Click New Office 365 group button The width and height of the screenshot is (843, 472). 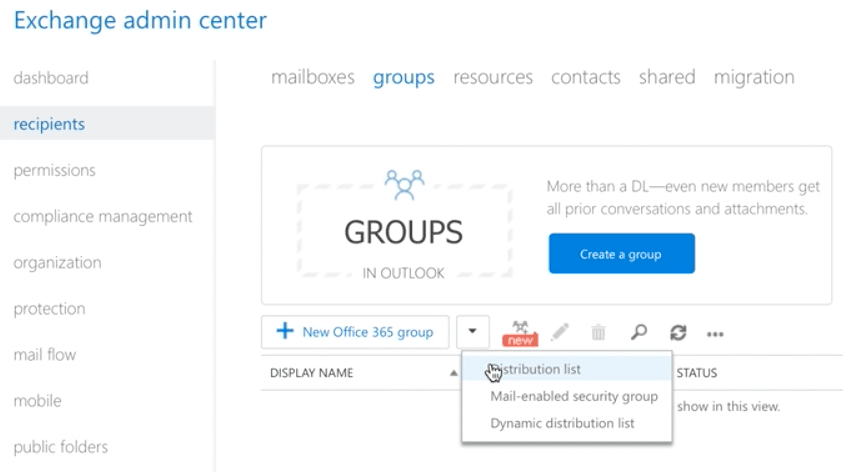click(354, 332)
